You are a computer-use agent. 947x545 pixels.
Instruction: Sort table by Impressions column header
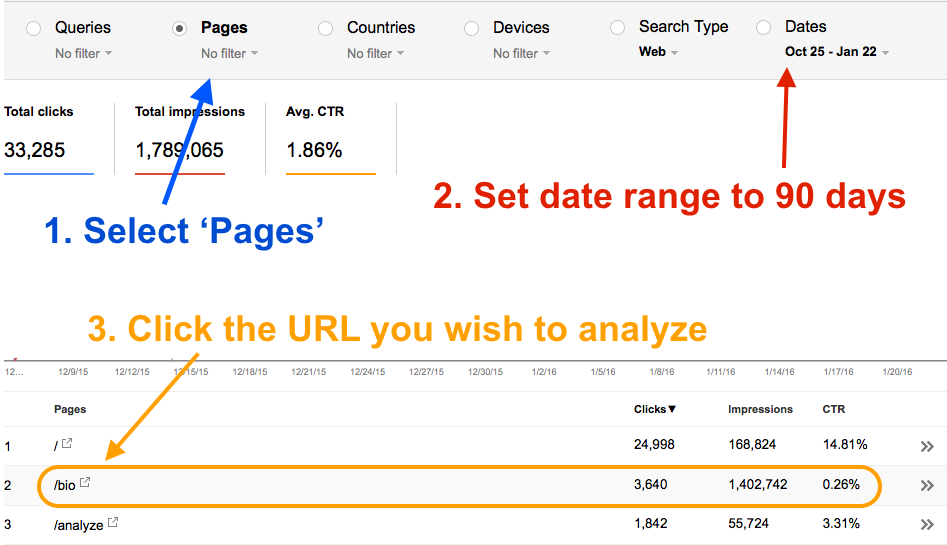click(x=760, y=409)
